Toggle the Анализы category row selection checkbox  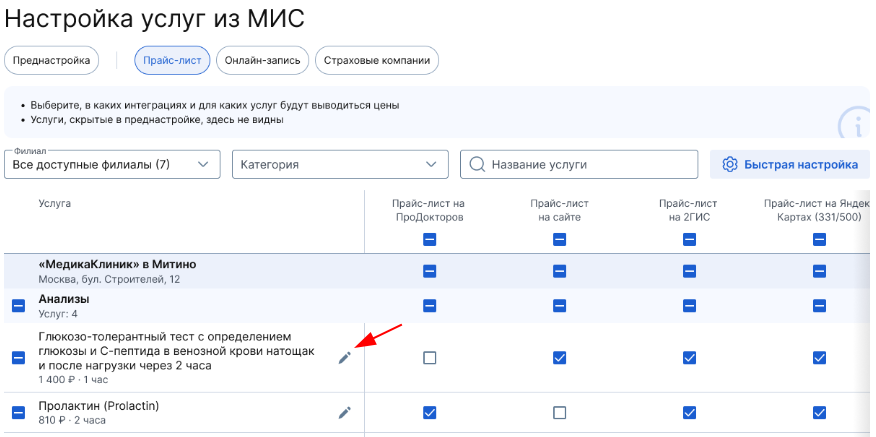pyautogui.click(x=18, y=306)
